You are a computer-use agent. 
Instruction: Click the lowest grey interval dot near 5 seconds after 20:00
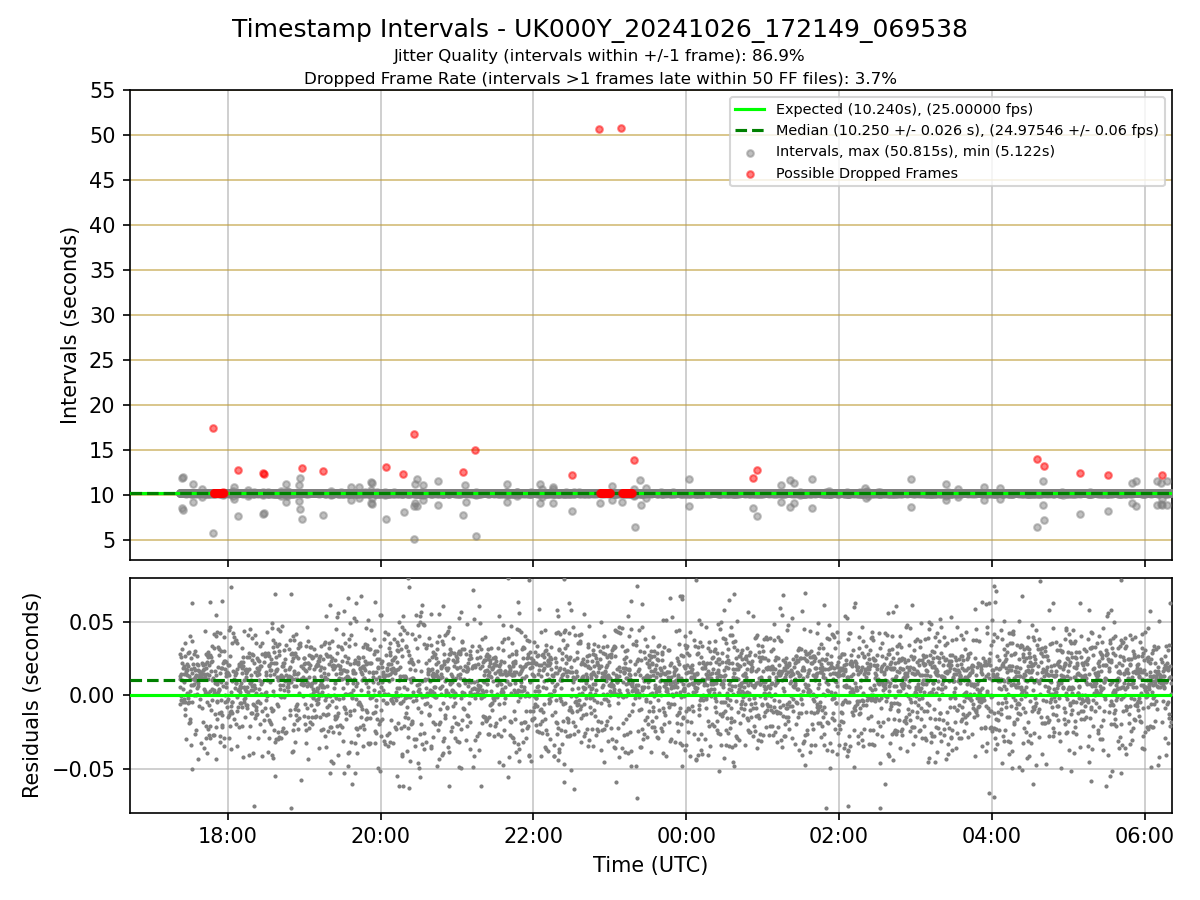[x=414, y=539]
